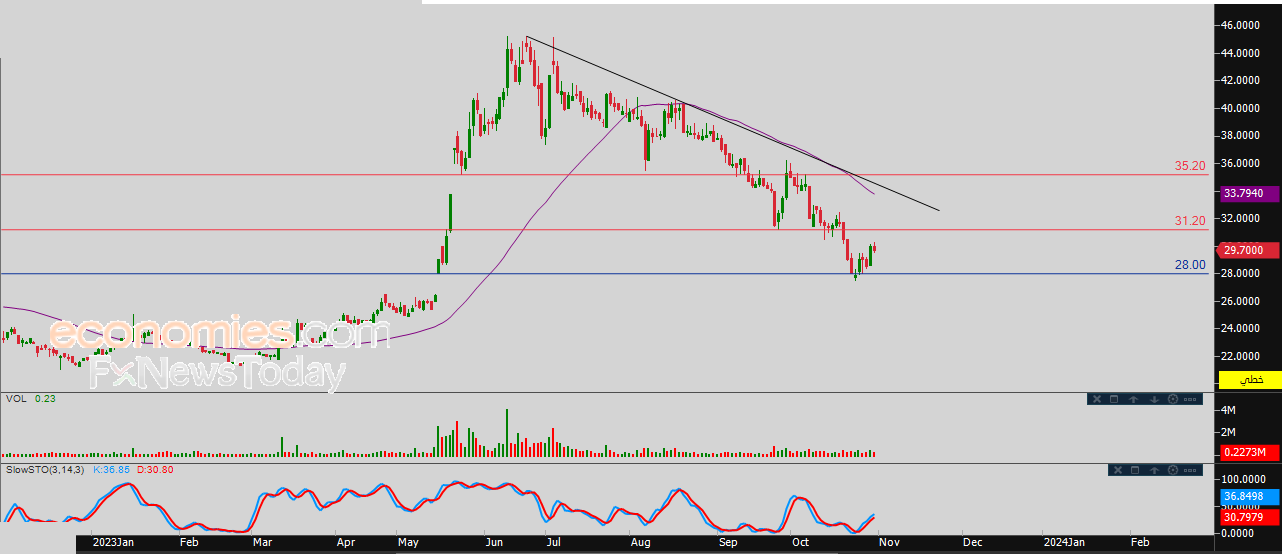The width and height of the screenshot is (1282, 554).
Task: Click the 0.2273M volume value tag
Action: pos(1250,453)
